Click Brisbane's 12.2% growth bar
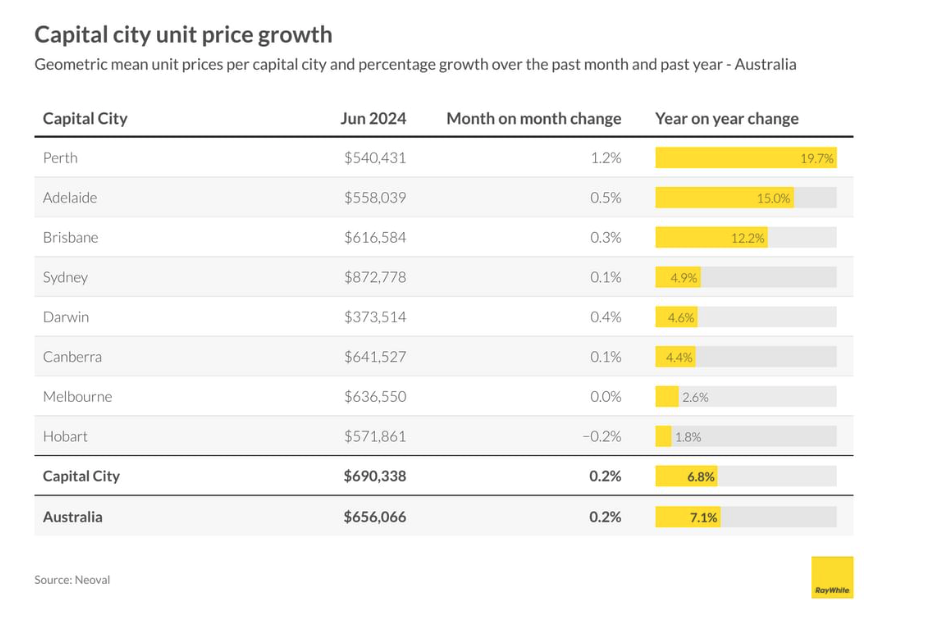This screenshot has width=935, height=625. coord(711,238)
